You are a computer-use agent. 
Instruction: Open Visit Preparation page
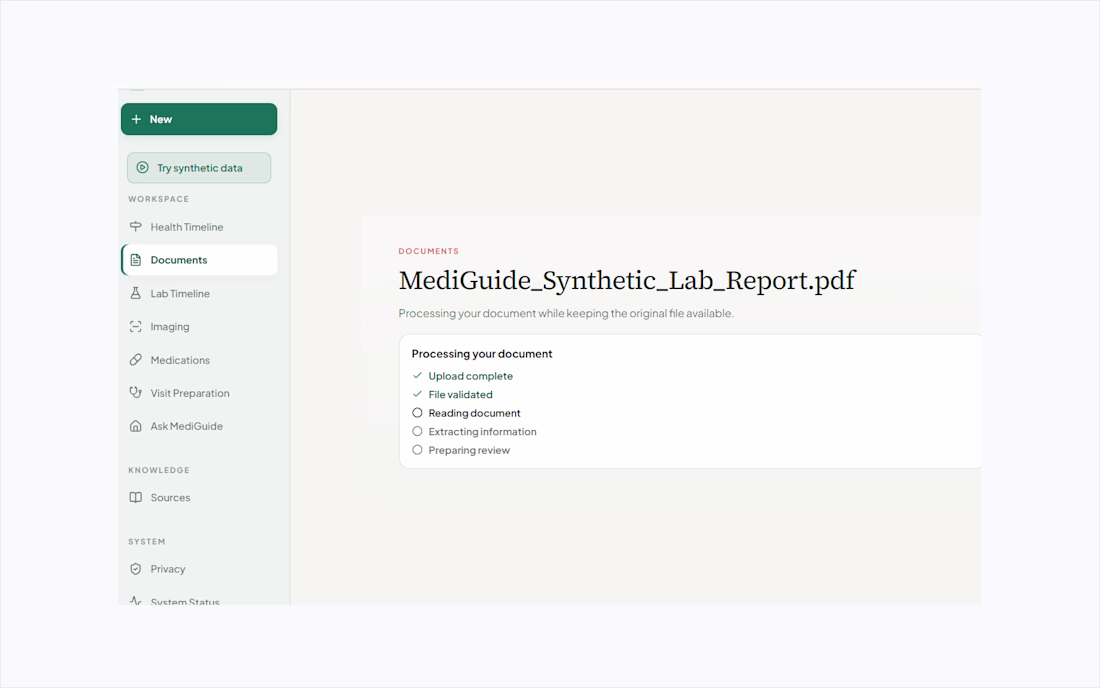(x=199, y=393)
